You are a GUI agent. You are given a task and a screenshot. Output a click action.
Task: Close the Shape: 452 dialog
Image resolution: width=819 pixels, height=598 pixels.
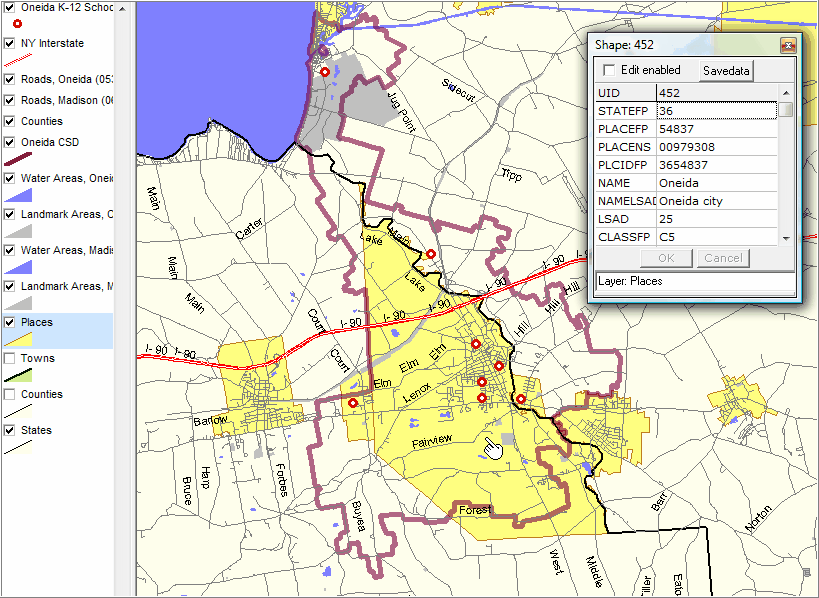click(x=787, y=45)
